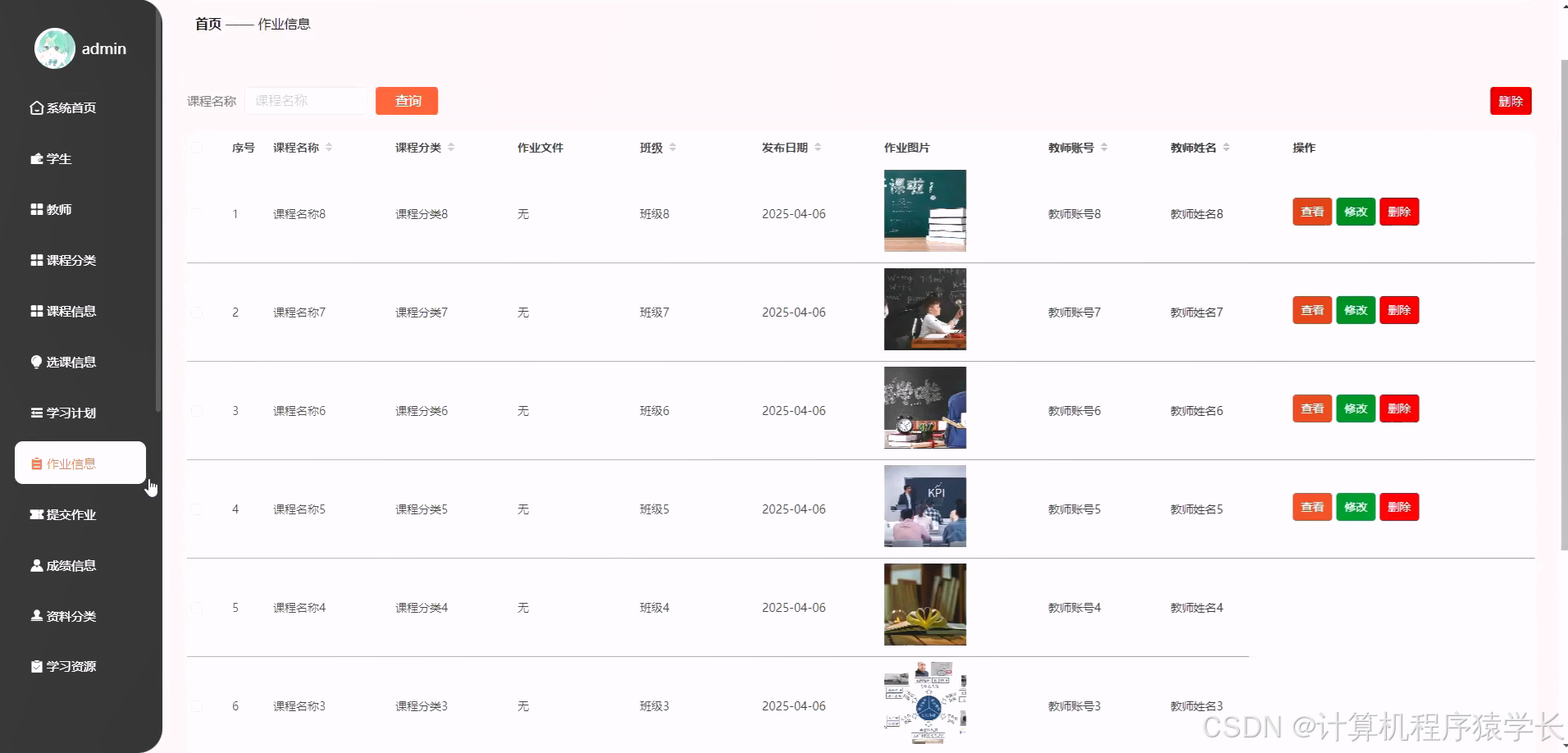Click the orange 查询 search button

pyautogui.click(x=407, y=101)
